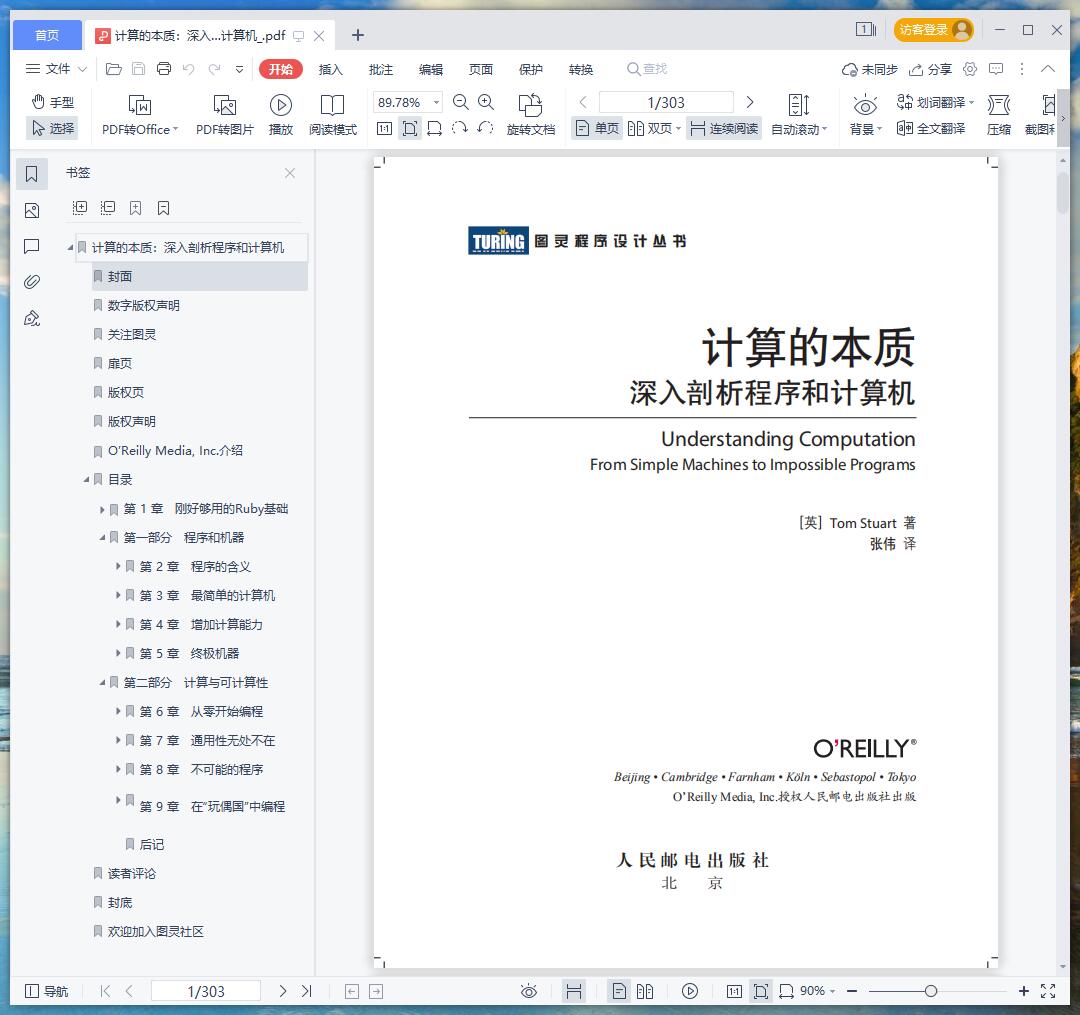Convert PDF to image (PDF转图片)

click(x=225, y=114)
